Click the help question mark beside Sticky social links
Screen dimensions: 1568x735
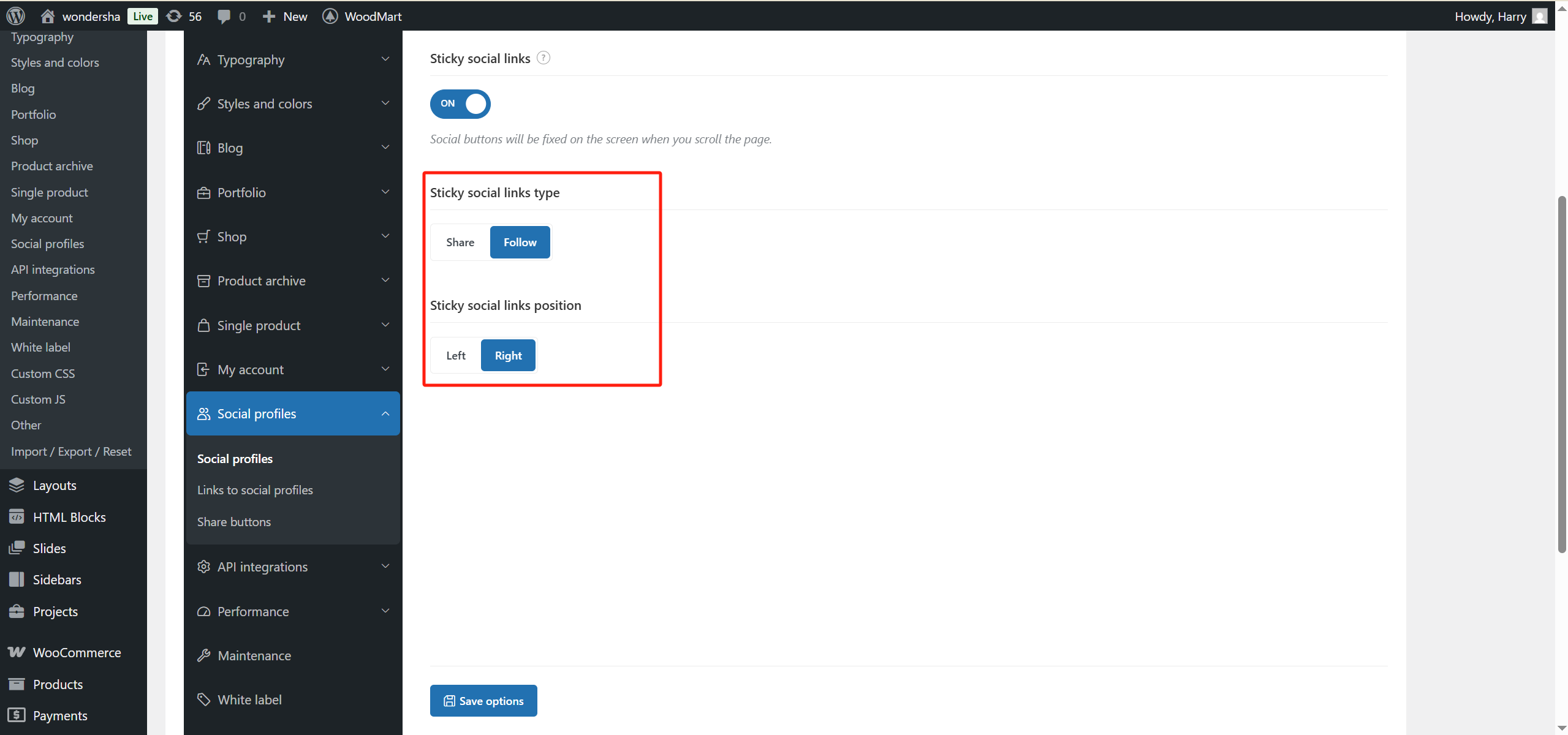tap(543, 58)
